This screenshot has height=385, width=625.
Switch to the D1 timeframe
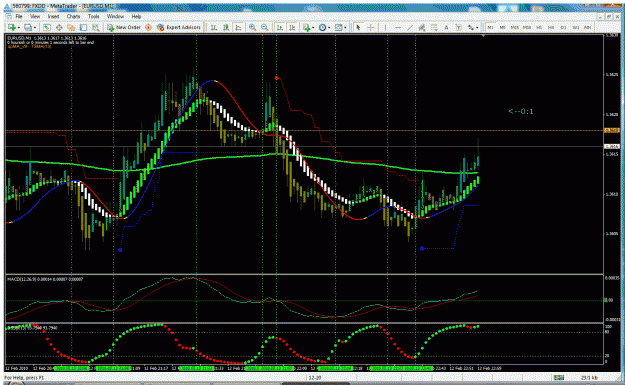[x=564, y=28]
